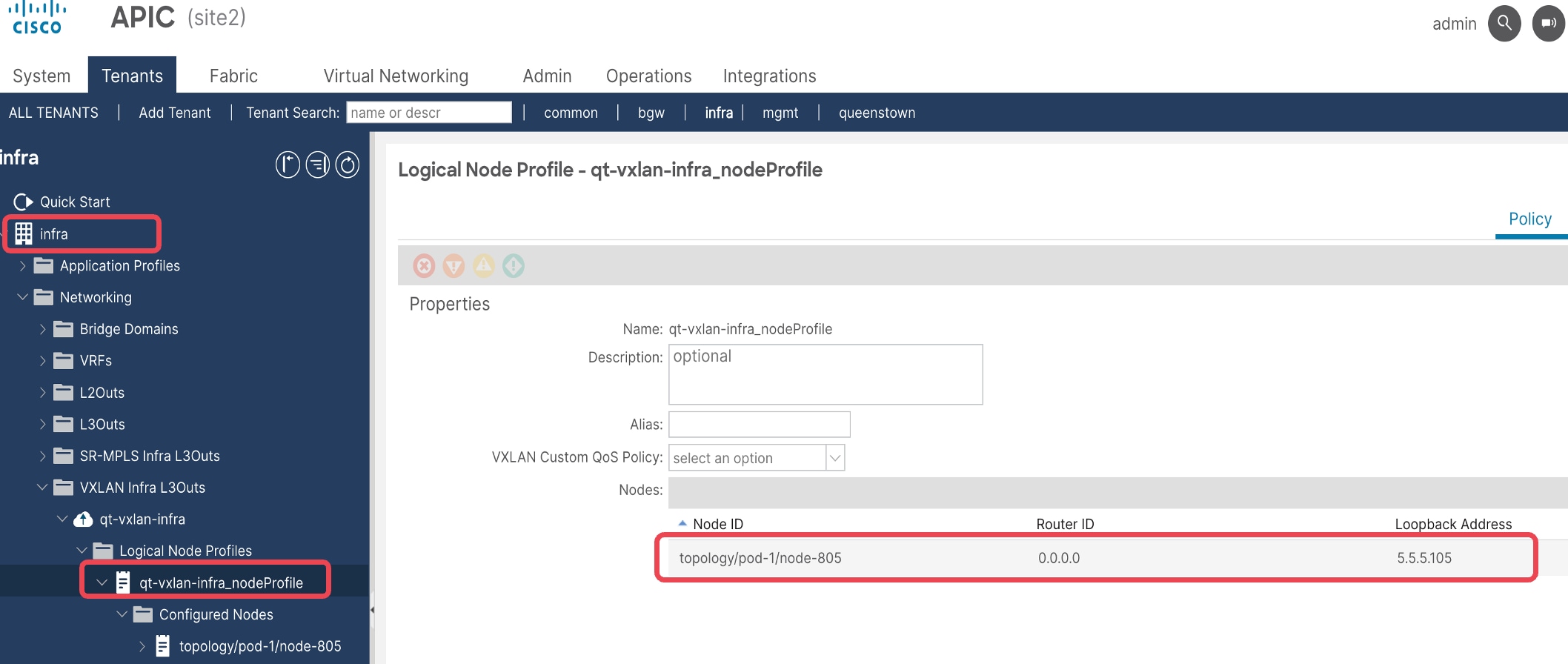Click the feedback megaphone icon
The height and width of the screenshot is (664, 1568).
(x=1548, y=24)
